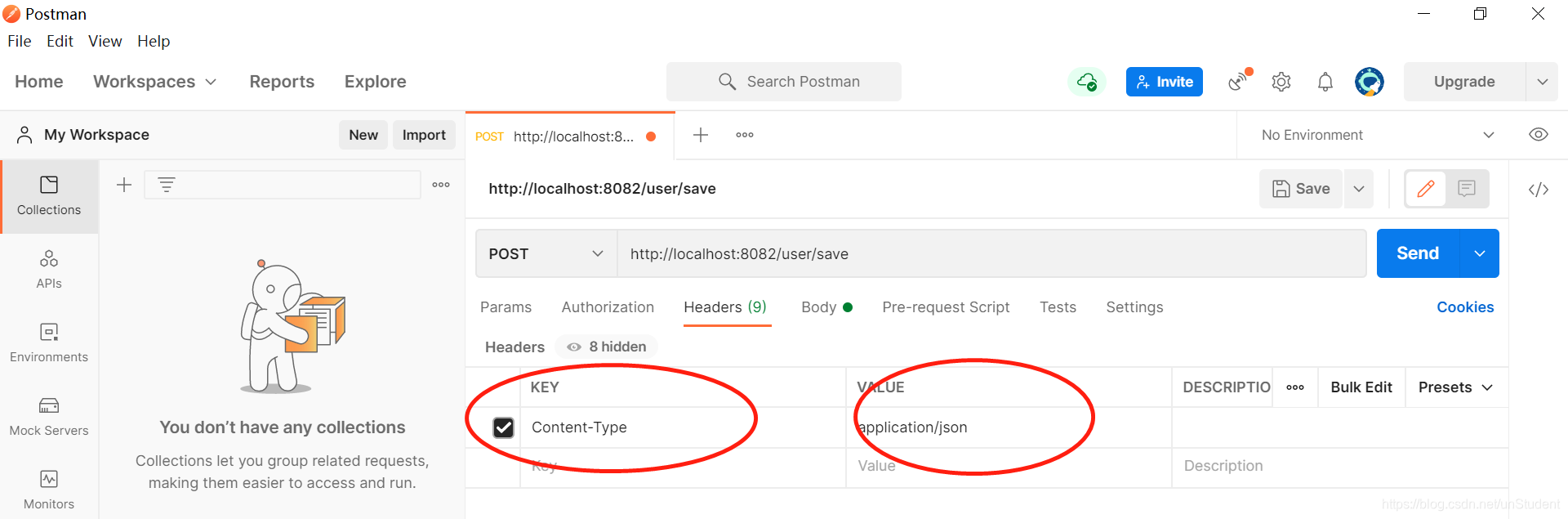Open the Mock Servers sidebar panel
This screenshot has width=1568, height=519.
(x=49, y=417)
